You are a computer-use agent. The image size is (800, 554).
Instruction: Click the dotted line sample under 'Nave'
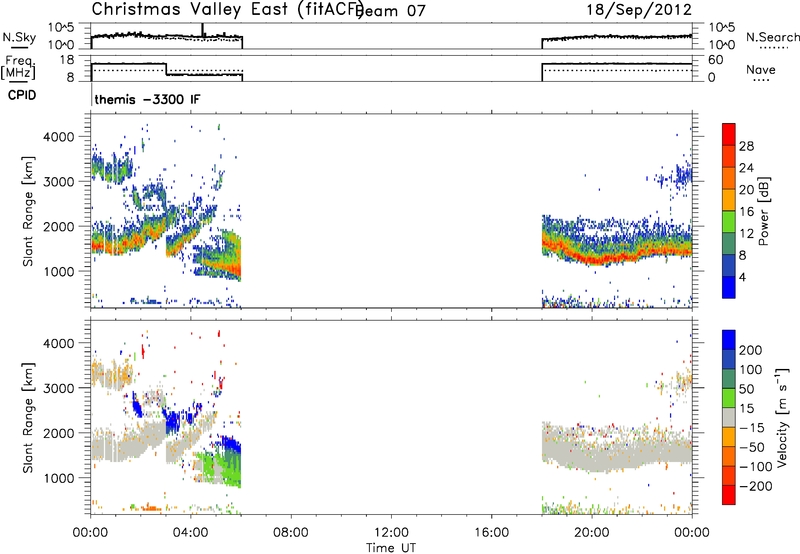coord(761,81)
